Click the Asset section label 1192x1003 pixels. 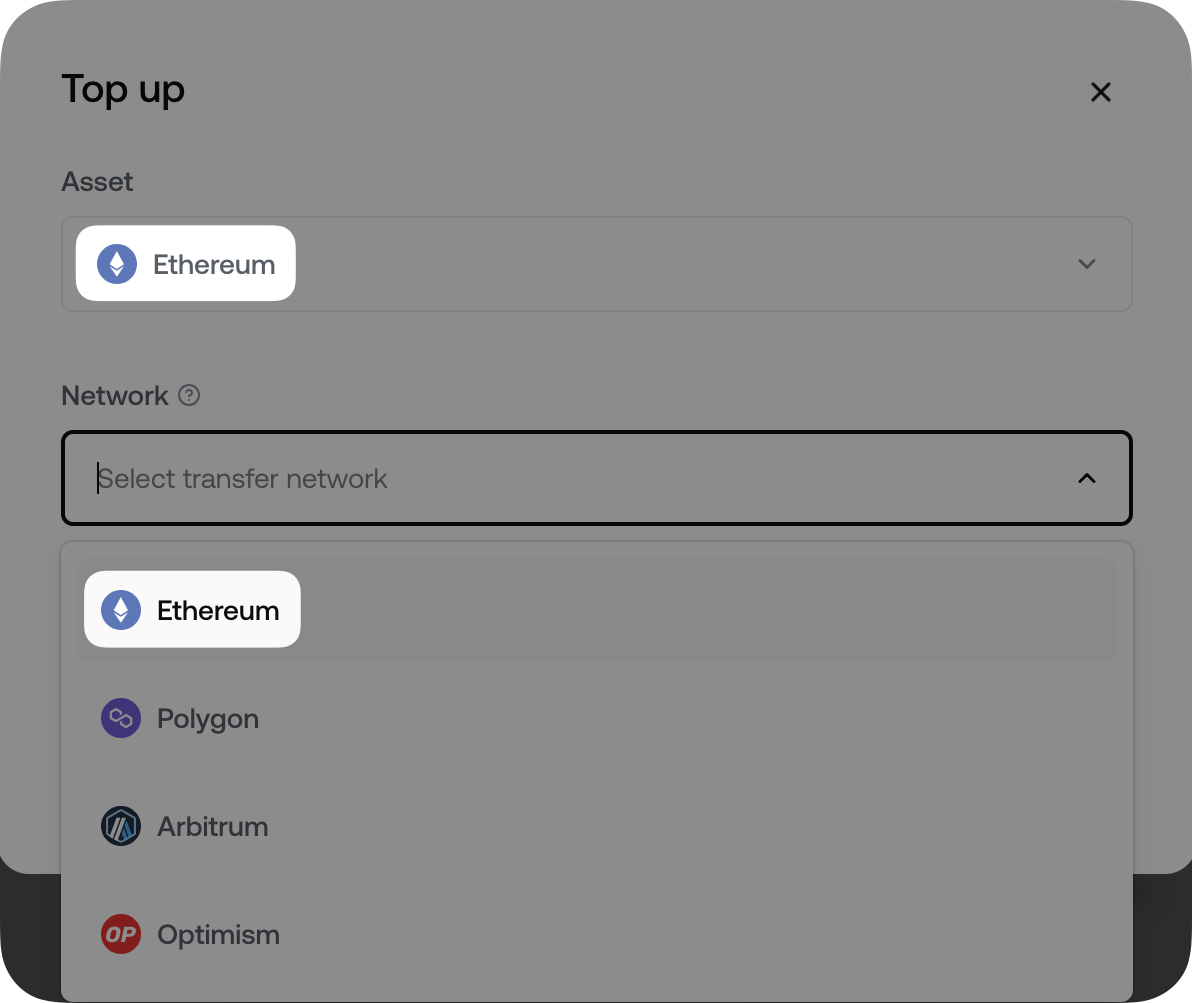coord(97,182)
